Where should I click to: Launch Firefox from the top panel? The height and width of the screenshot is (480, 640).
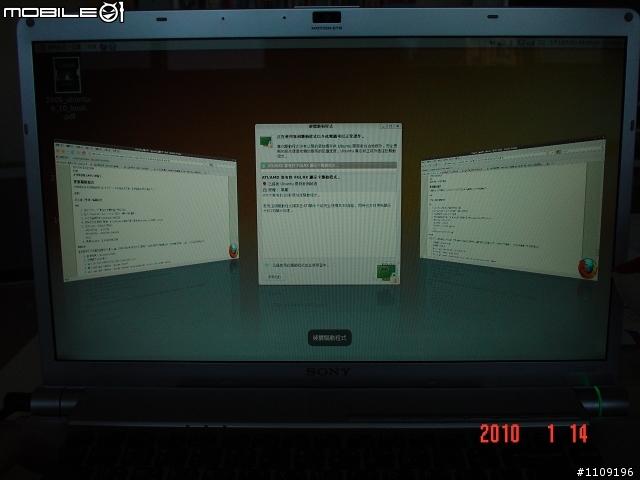tap(106, 47)
